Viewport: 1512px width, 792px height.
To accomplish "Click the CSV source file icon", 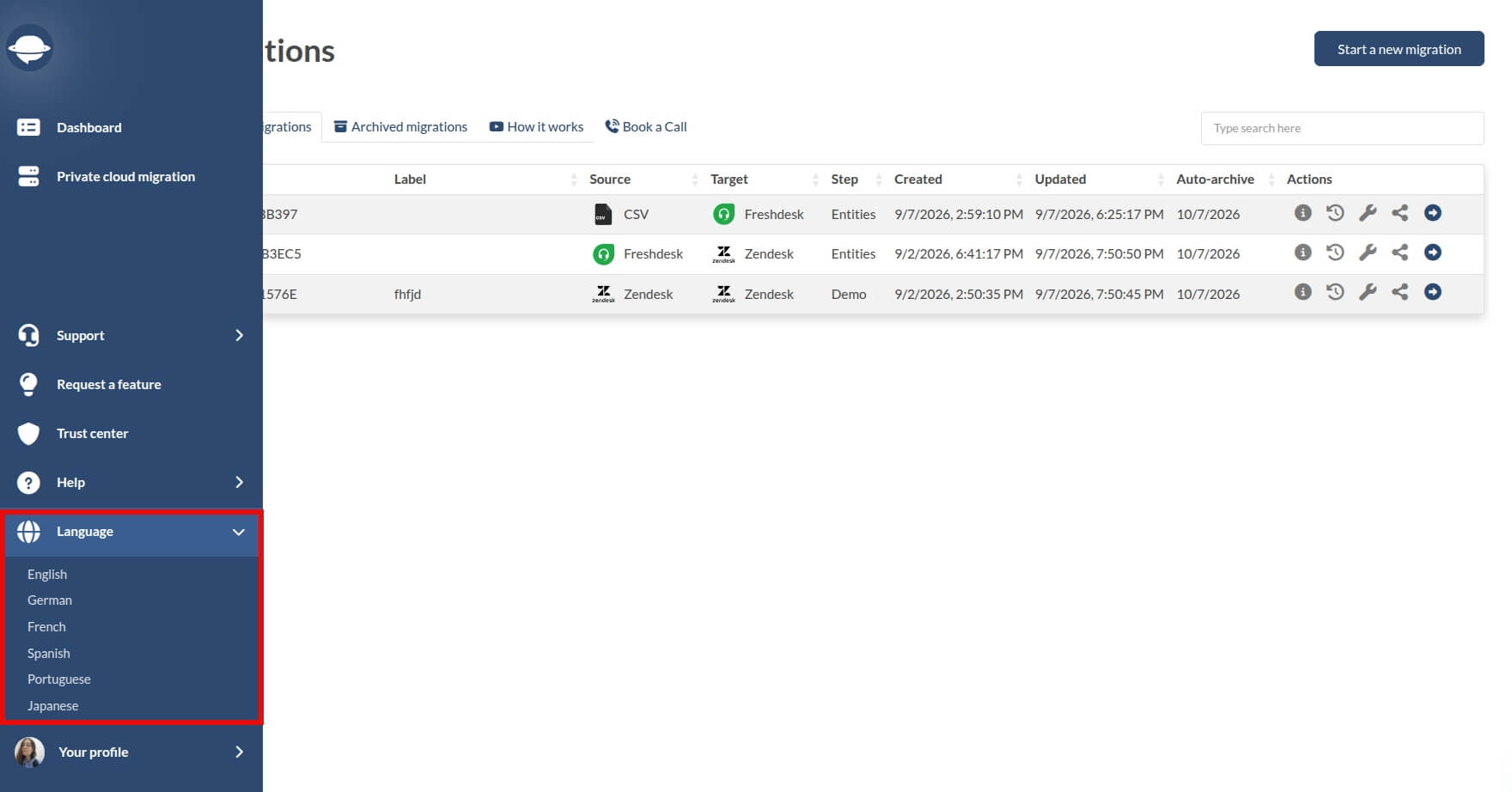I will [x=603, y=214].
